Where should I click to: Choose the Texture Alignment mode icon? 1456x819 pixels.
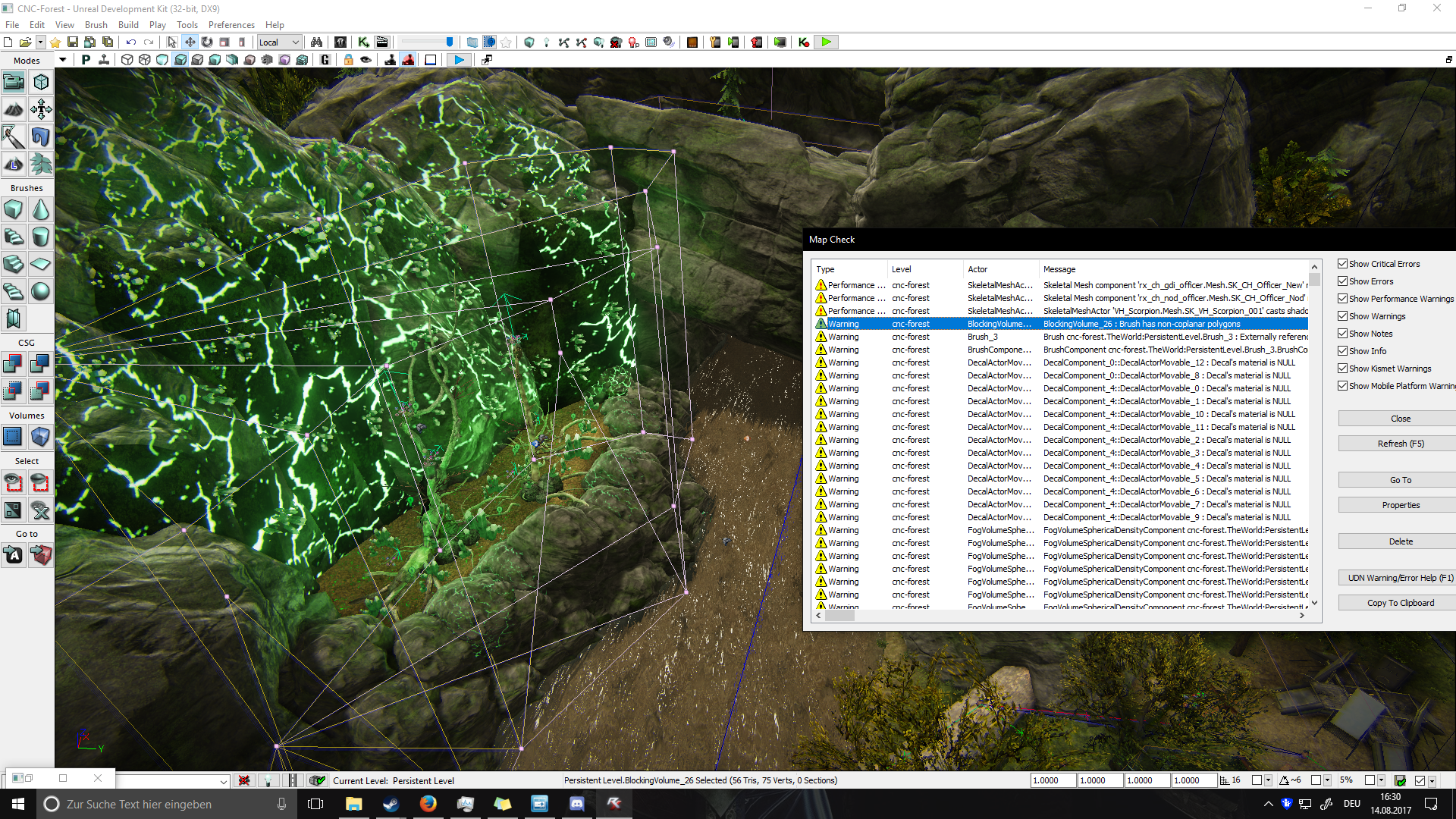41,109
